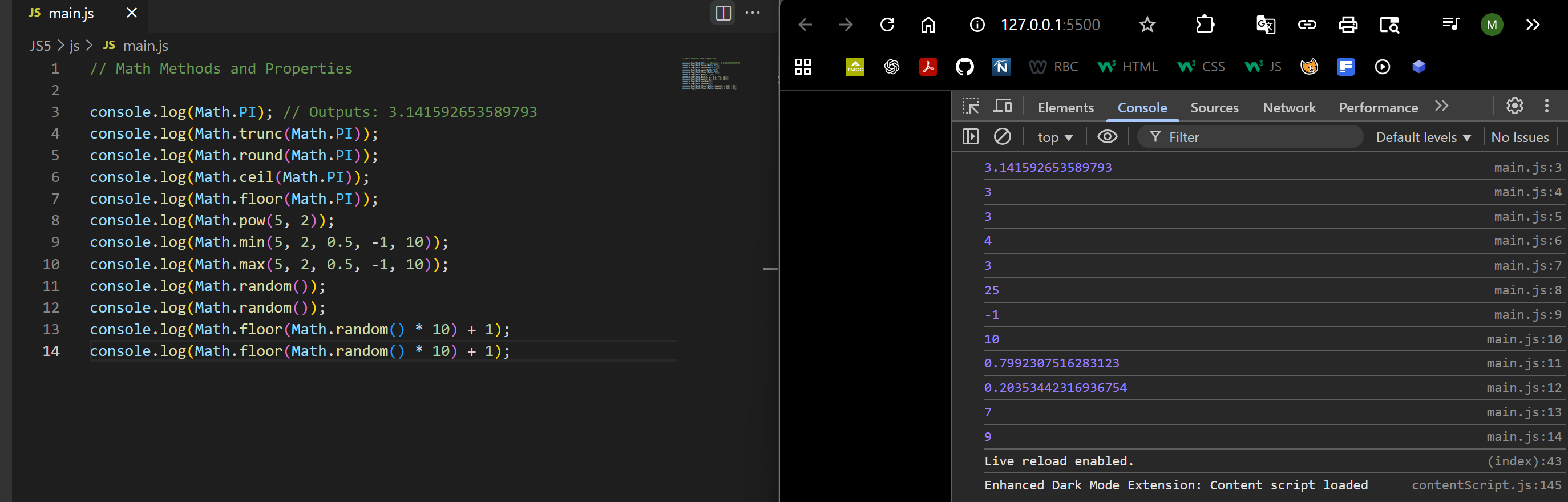Select the Console tab
1568x502 pixels.
(1142, 108)
